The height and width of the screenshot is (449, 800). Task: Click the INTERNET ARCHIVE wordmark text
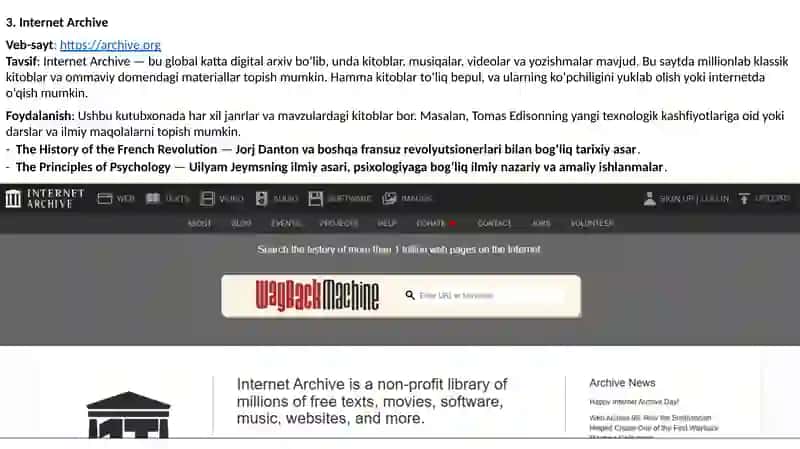click(x=56, y=198)
